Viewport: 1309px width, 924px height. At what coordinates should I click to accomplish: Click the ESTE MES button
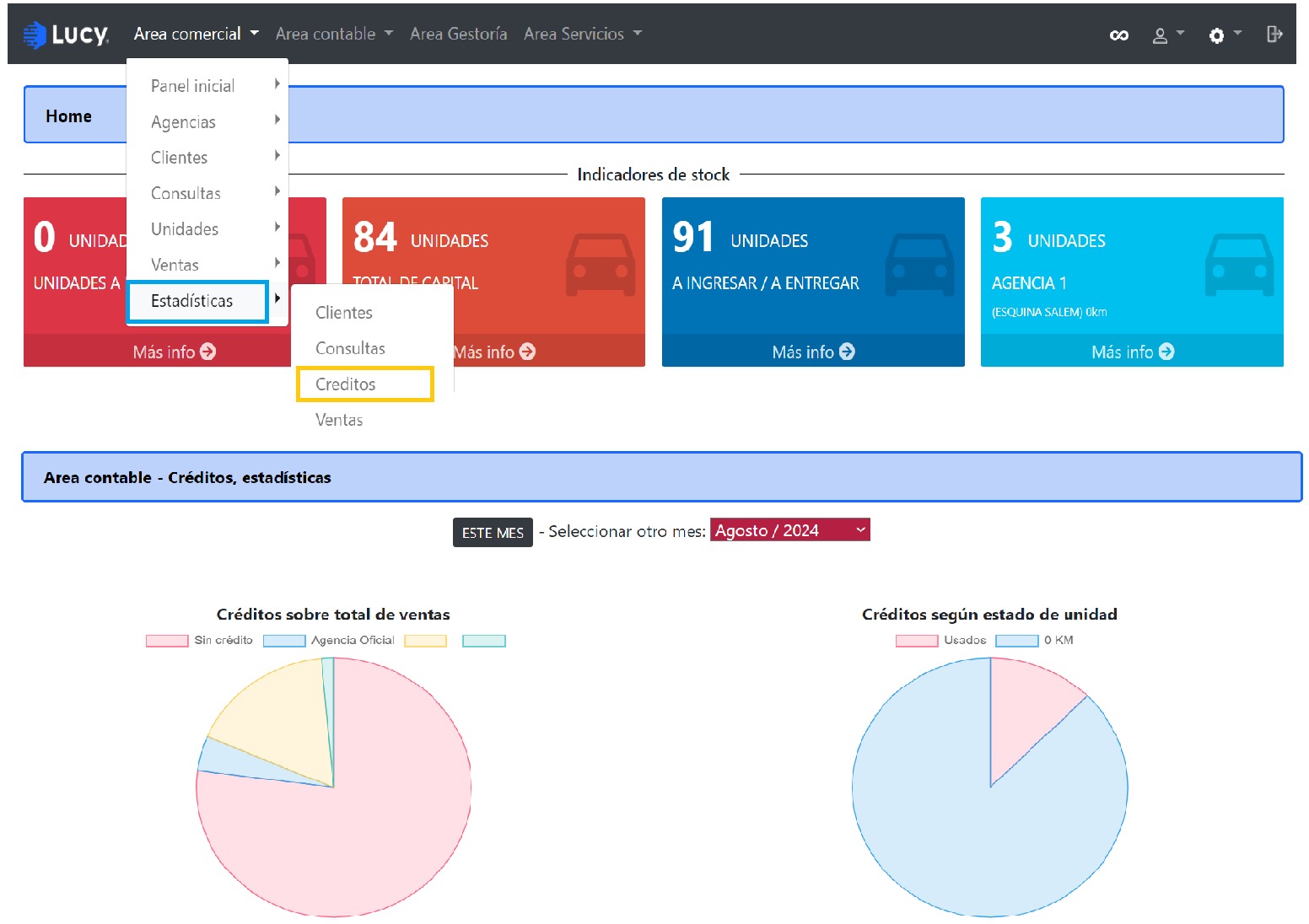[x=493, y=533]
